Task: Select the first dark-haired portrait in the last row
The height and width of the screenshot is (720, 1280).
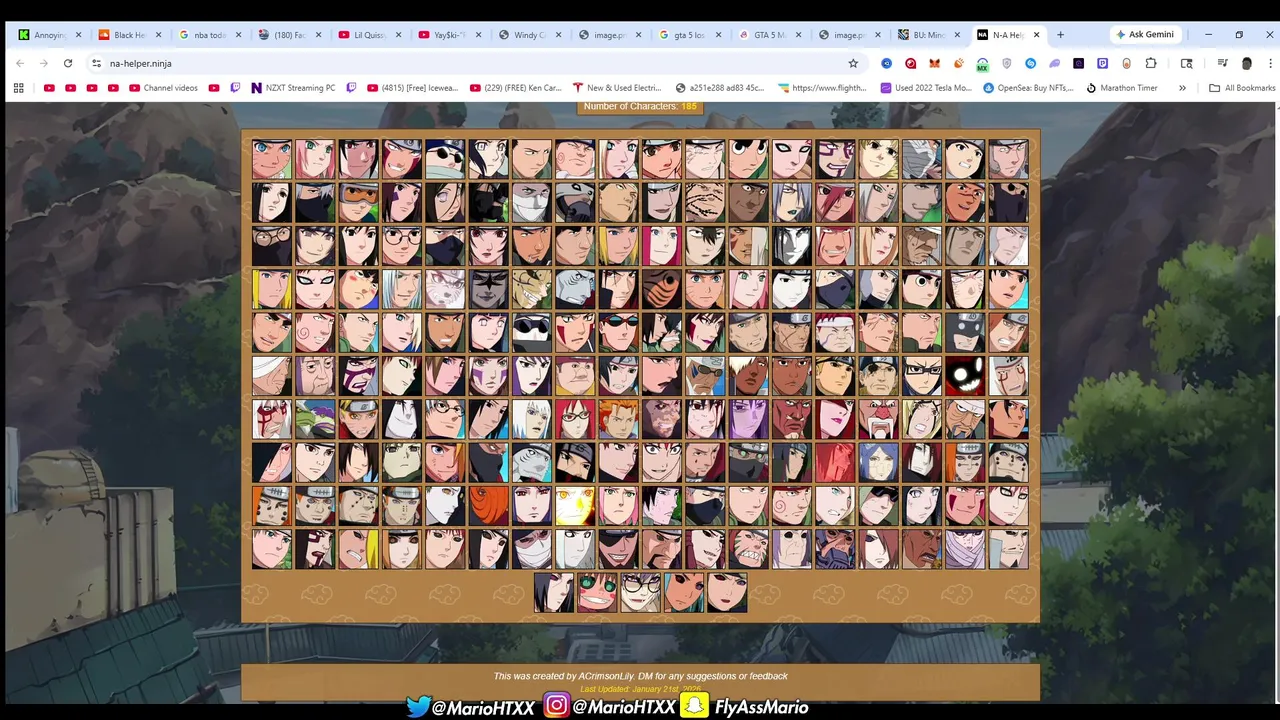Action: click(x=554, y=593)
